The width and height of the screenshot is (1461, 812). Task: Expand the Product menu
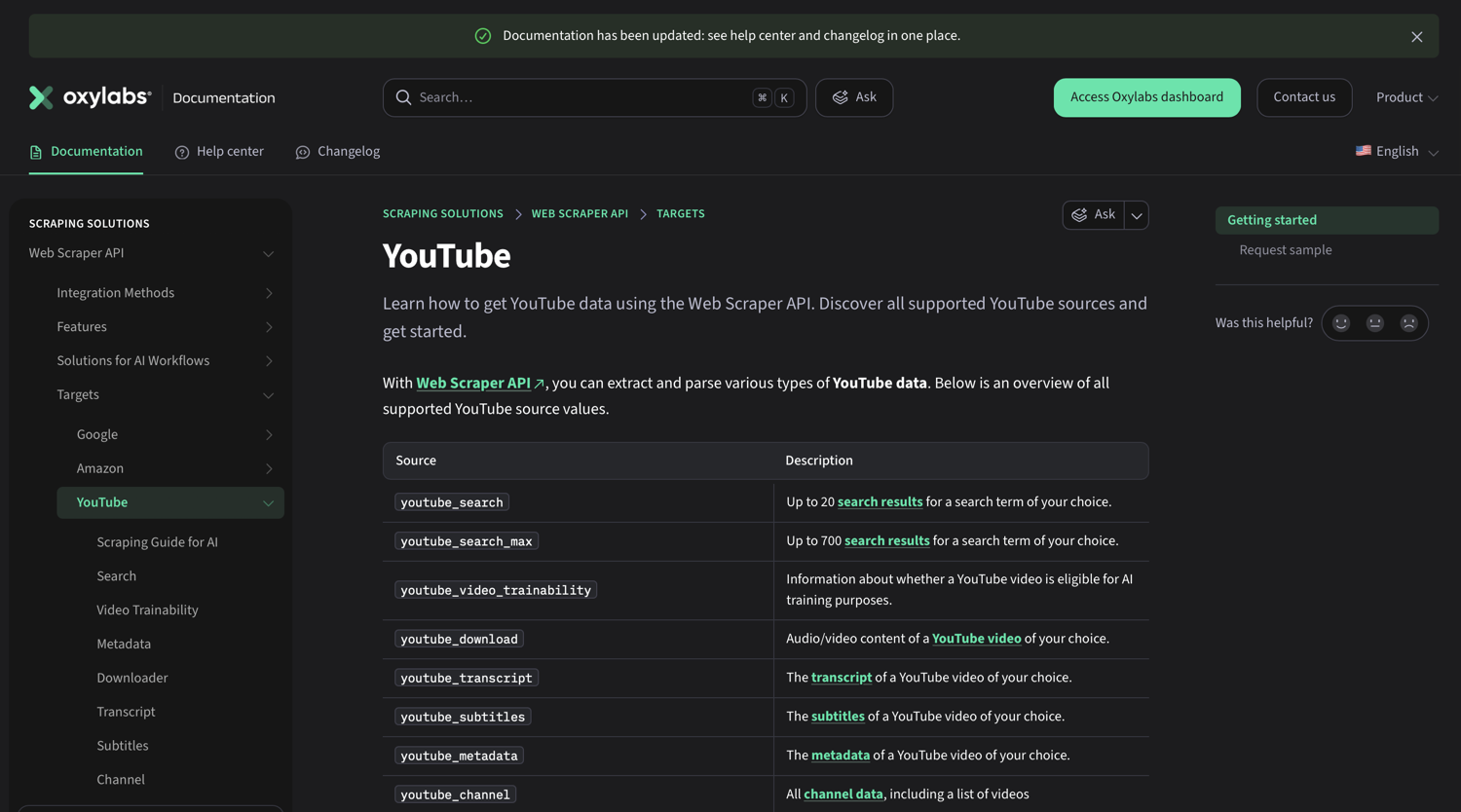tap(1406, 97)
